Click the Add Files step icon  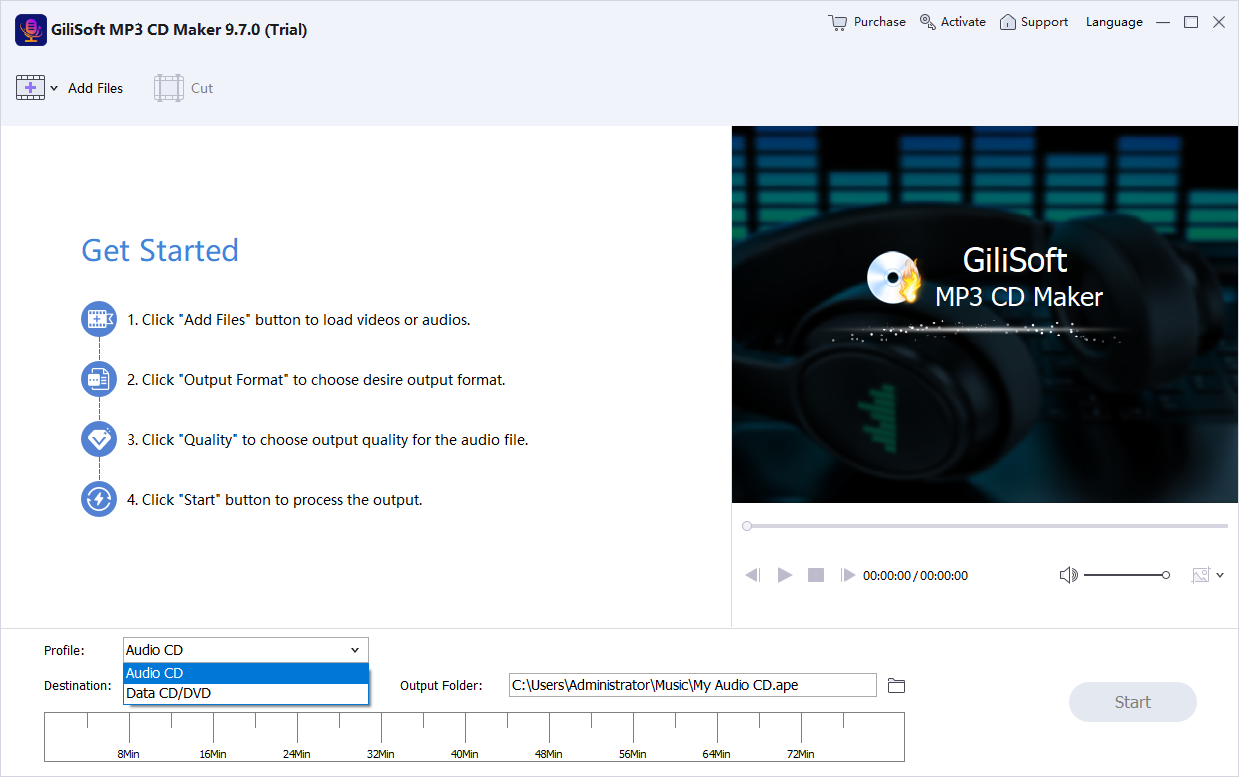[x=99, y=320]
